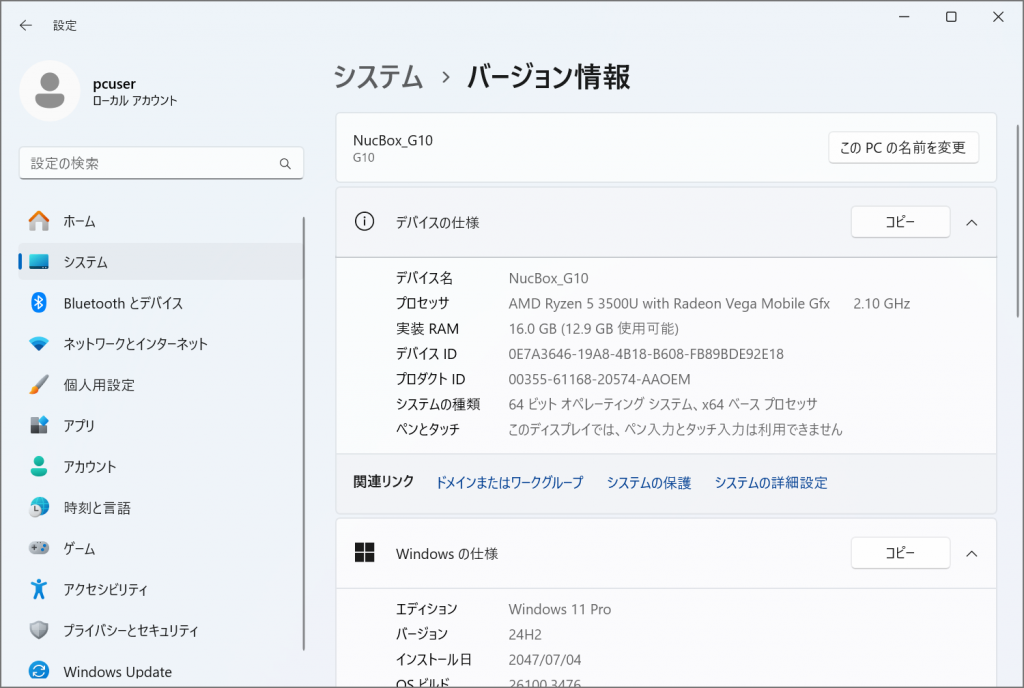Collapse the device specifications section chevron
This screenshot has height=688, width=1024.
[x=971, y=223]
